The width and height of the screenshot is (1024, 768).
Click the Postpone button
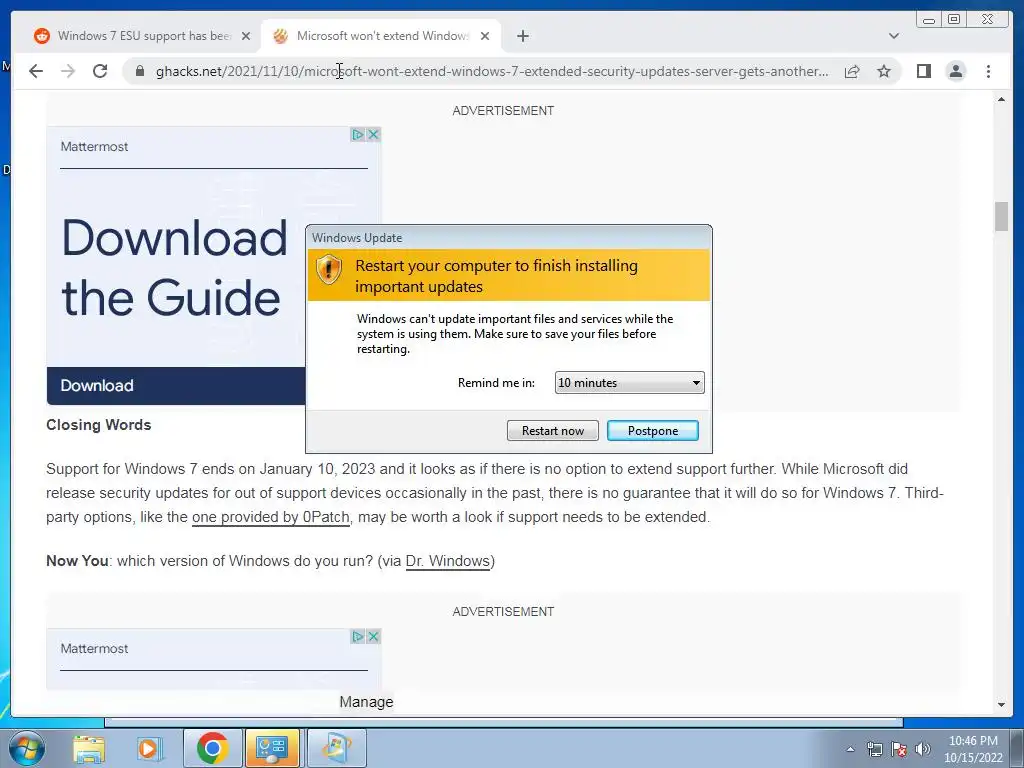(652, 430)
